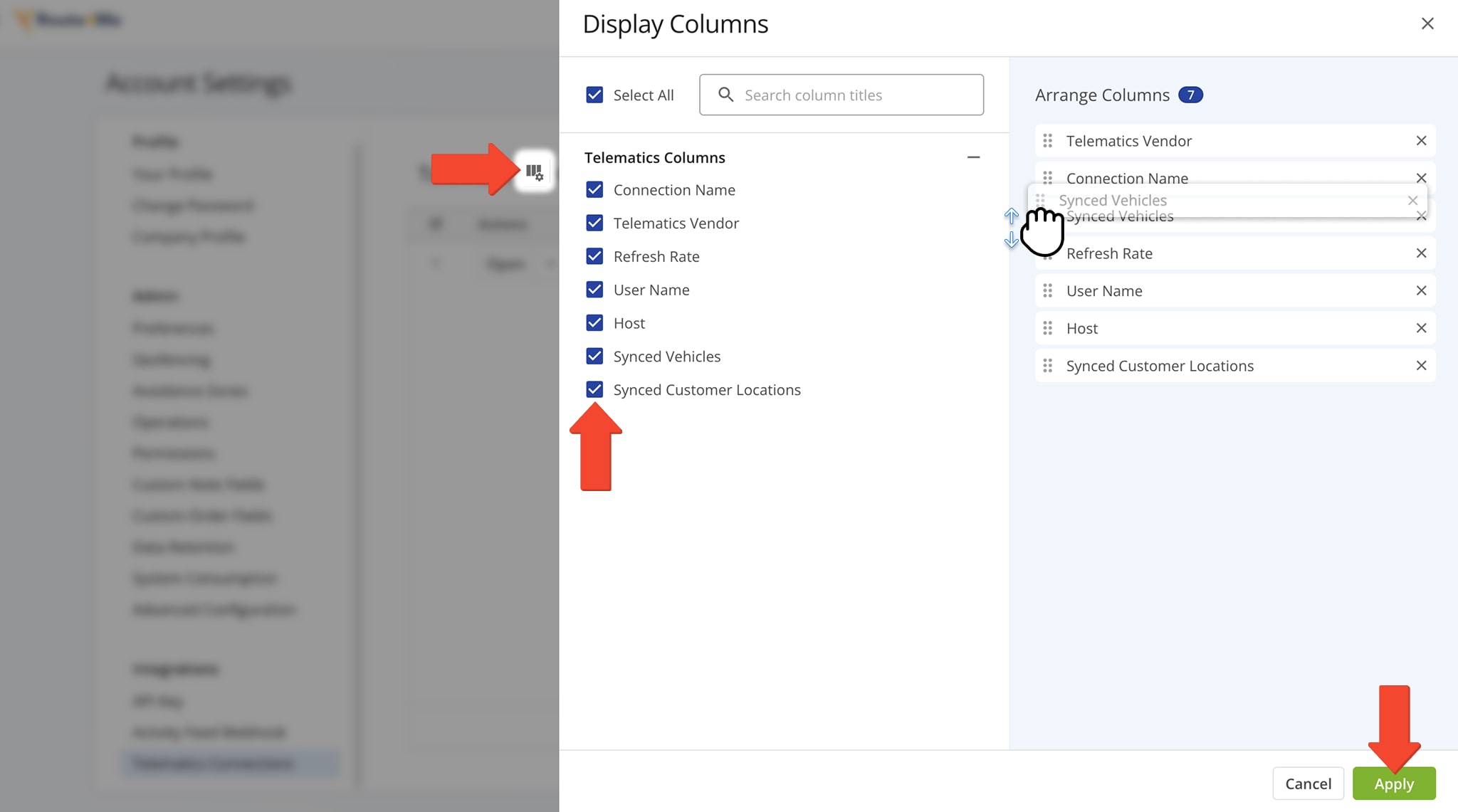The image size is (1458, 812).
Task: Remove Telematics Vendor with its X icon
Action: coord(1422,141)
